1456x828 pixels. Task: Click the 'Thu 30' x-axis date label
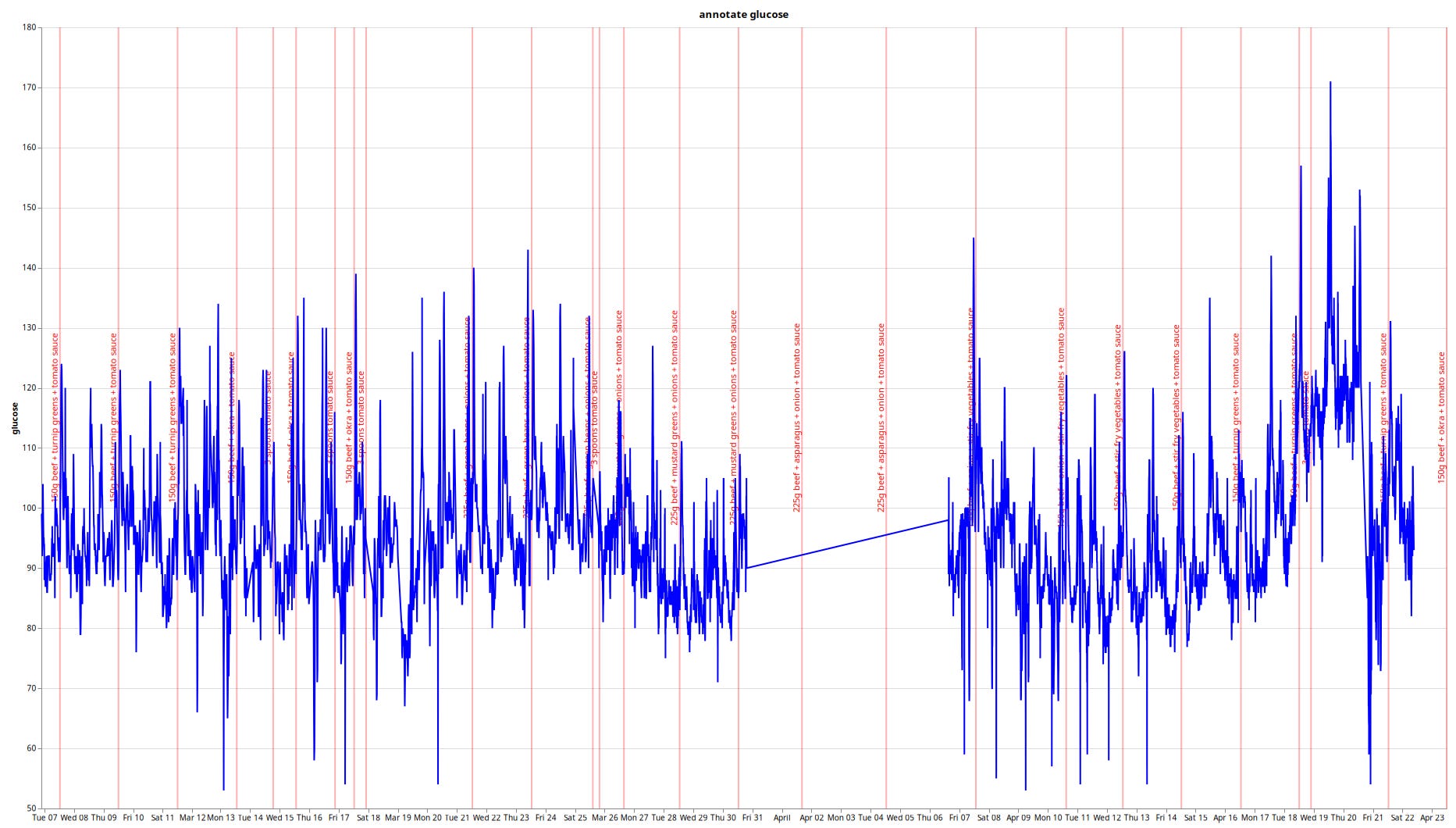click(x=723, y=819)
